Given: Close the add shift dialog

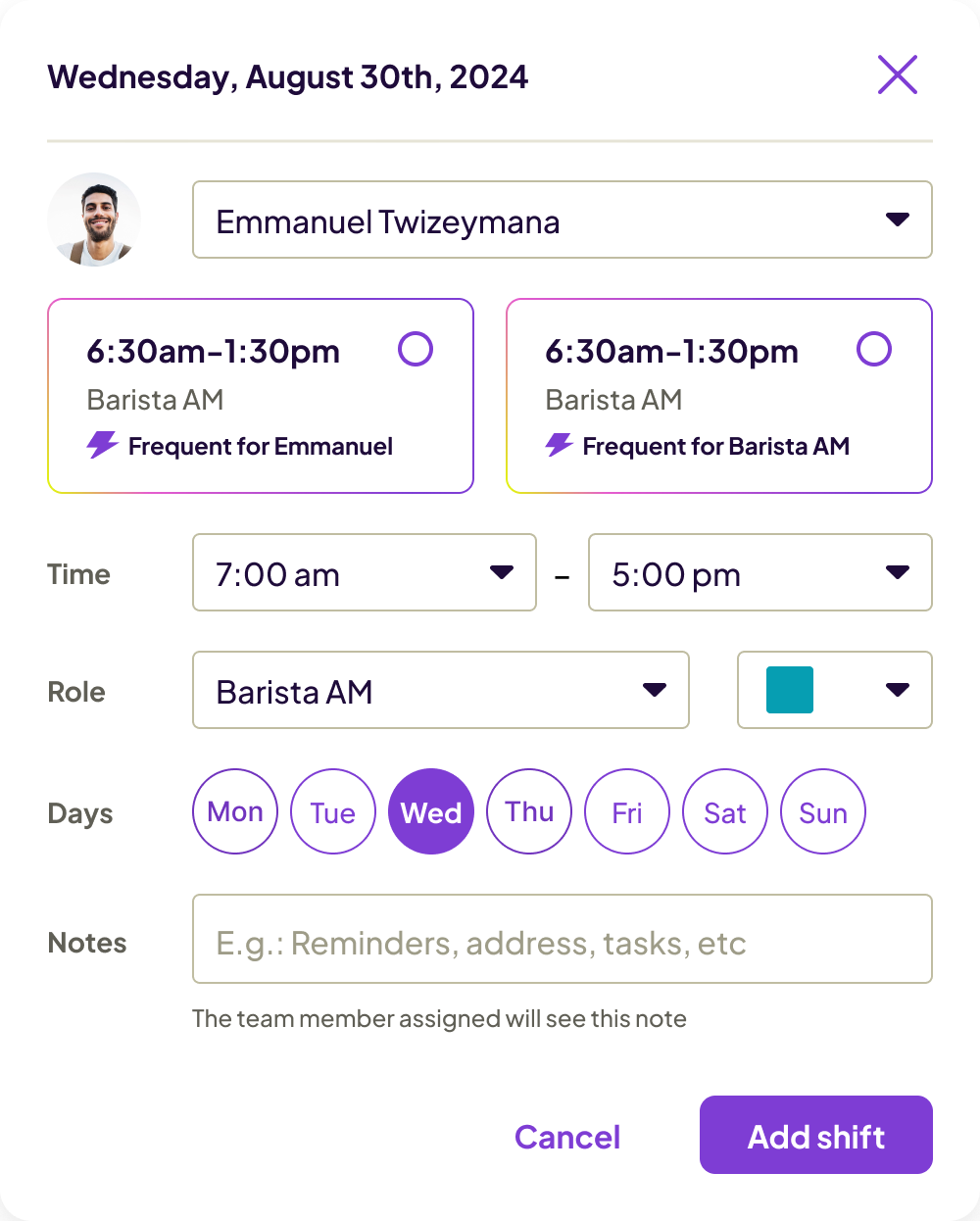Looking at the screenshot, I should tap(897, 75).
